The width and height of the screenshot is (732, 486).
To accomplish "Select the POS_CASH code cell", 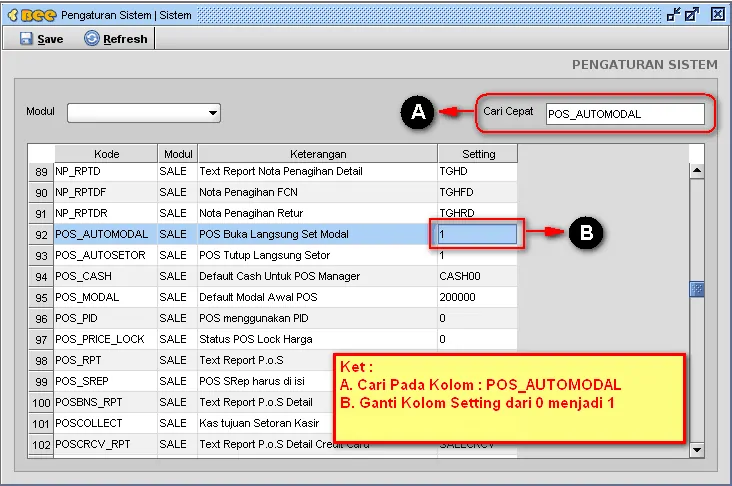I will 106,276.
